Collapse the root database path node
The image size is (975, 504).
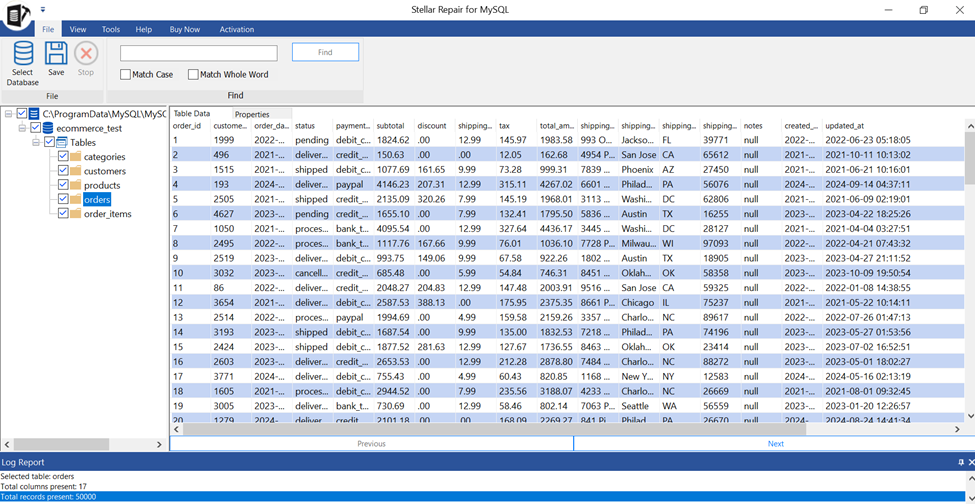tap(9, 114)
